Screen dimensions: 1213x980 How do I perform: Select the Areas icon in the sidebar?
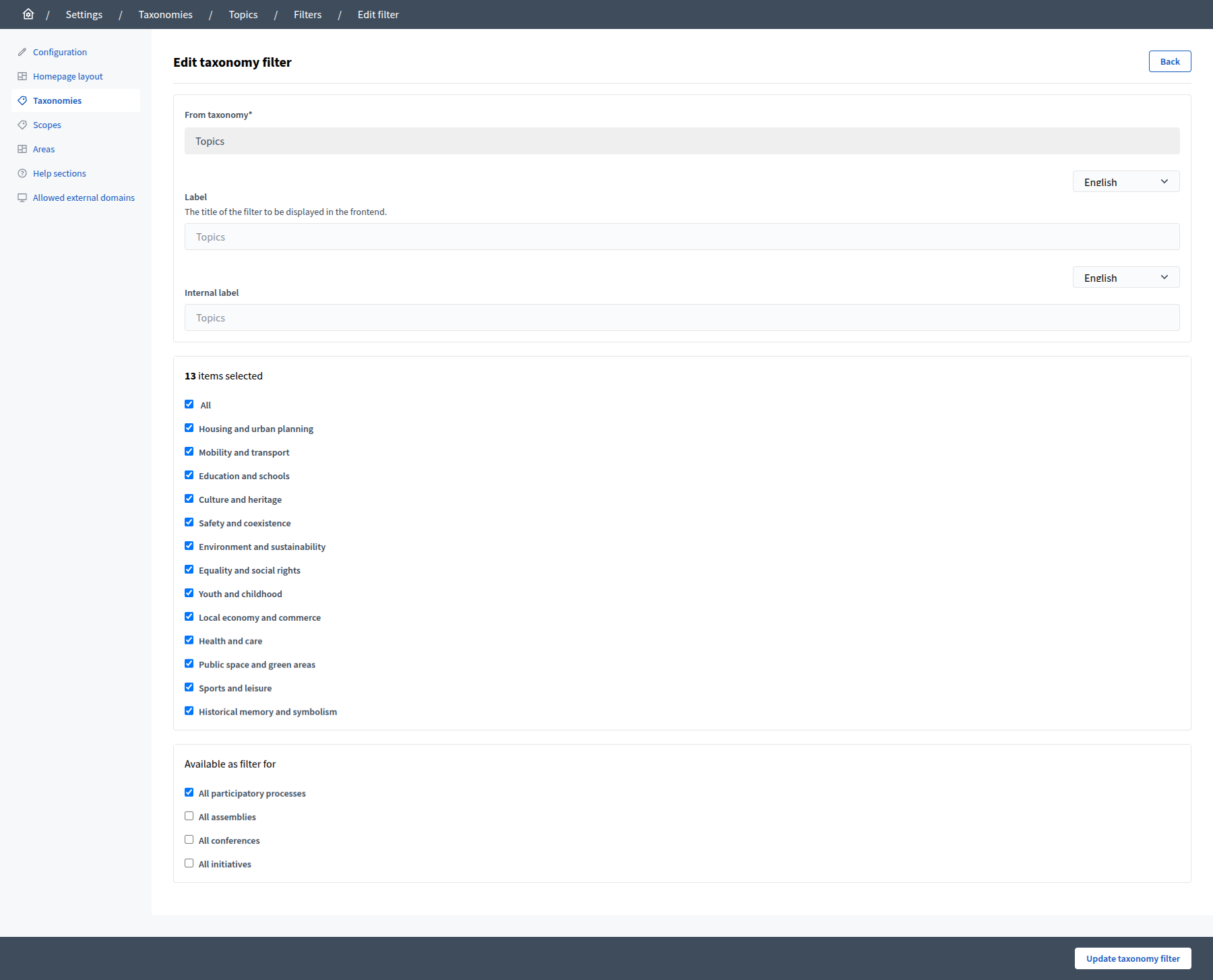[x=22, y=148]
